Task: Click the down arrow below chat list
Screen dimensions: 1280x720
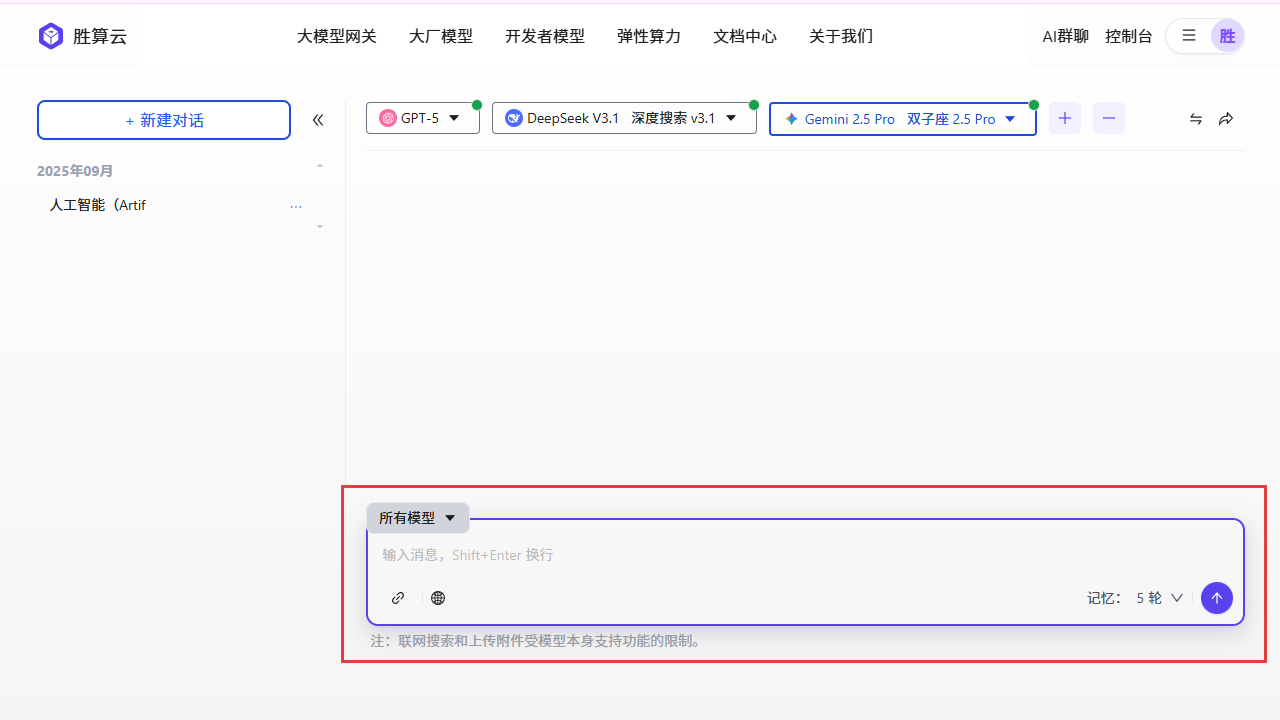Action: (320, 227)
